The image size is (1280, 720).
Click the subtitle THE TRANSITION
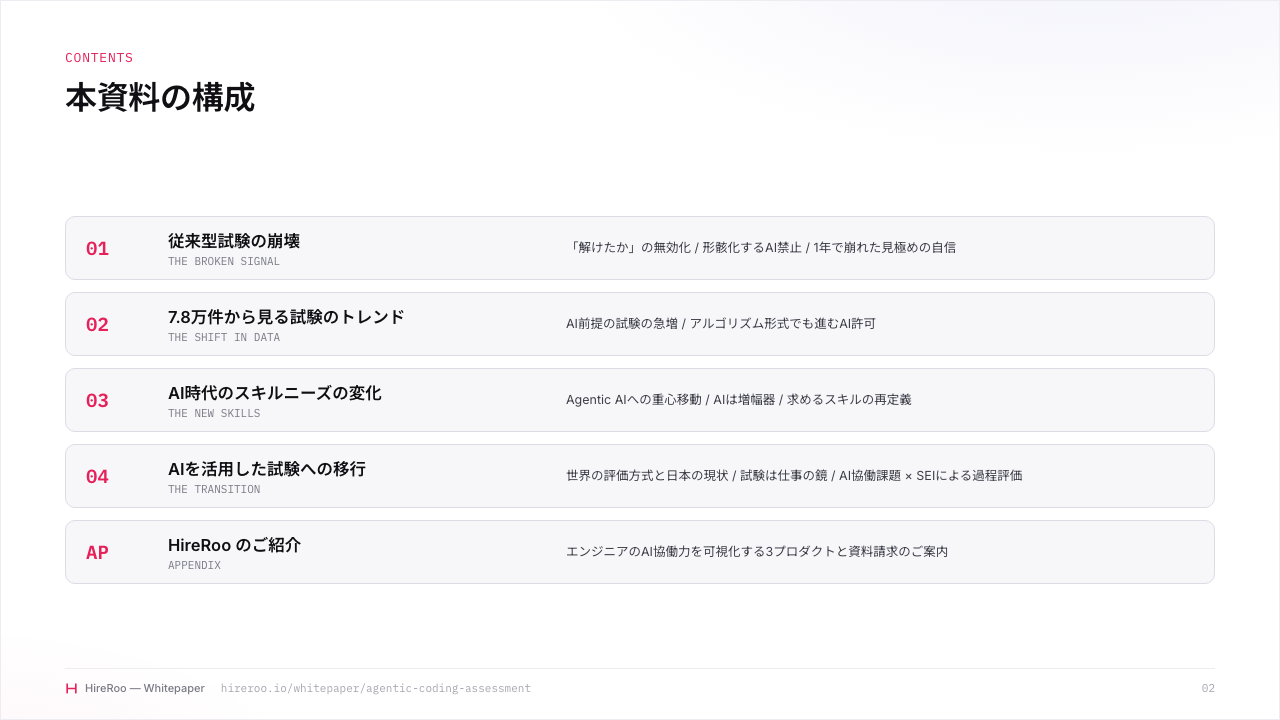coord(214,490)
